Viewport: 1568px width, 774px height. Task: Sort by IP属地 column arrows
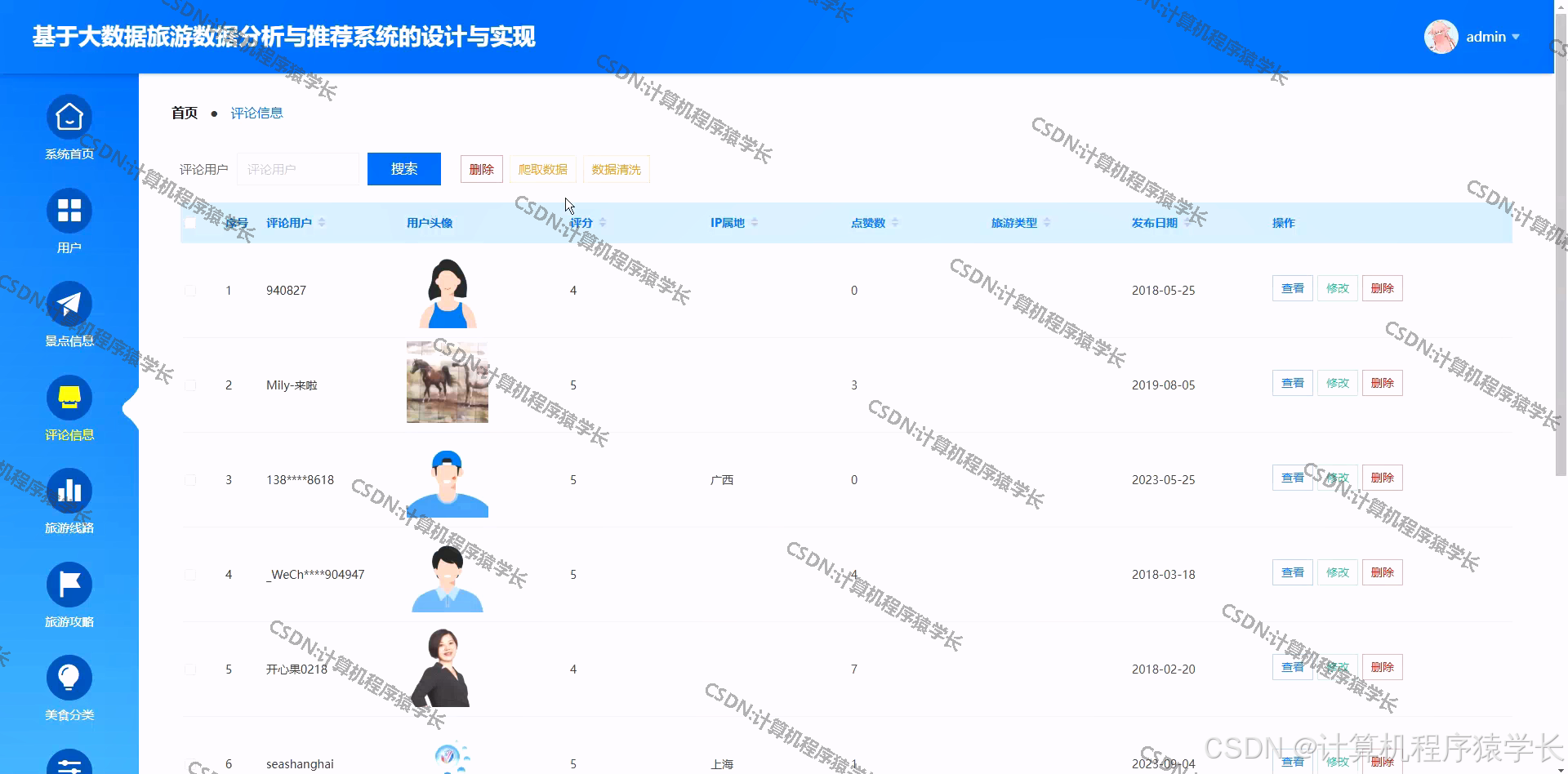(x=755, y=222)
